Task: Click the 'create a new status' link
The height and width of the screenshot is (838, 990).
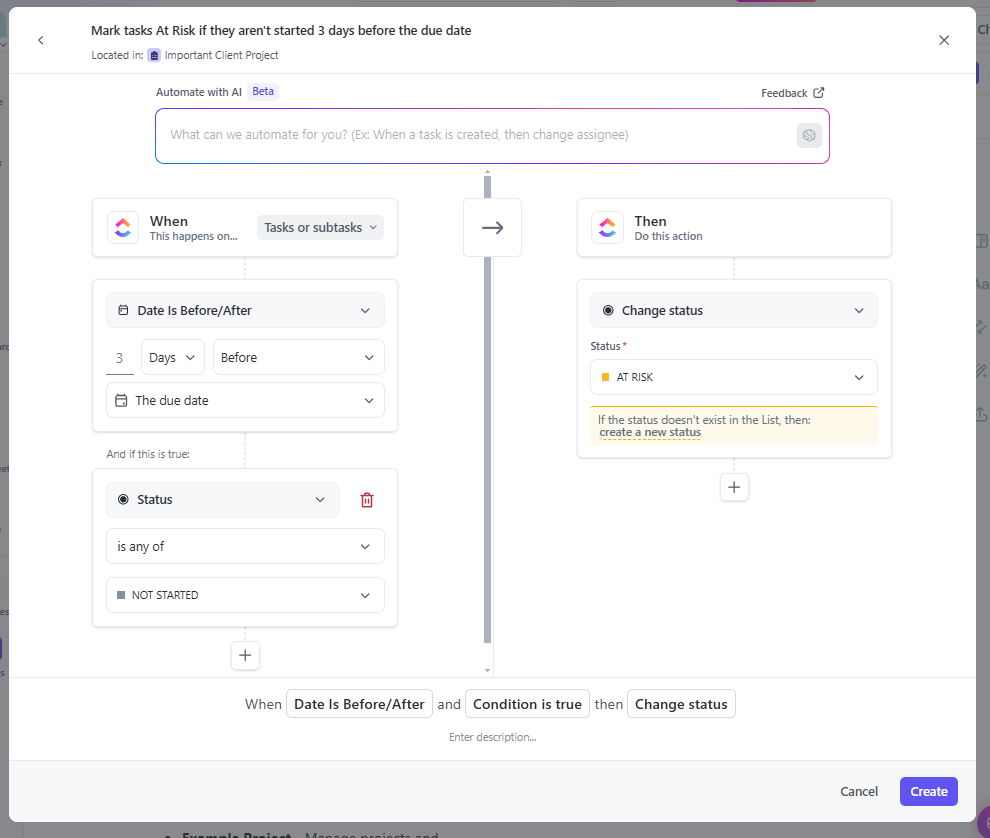Action: [650, 433]
